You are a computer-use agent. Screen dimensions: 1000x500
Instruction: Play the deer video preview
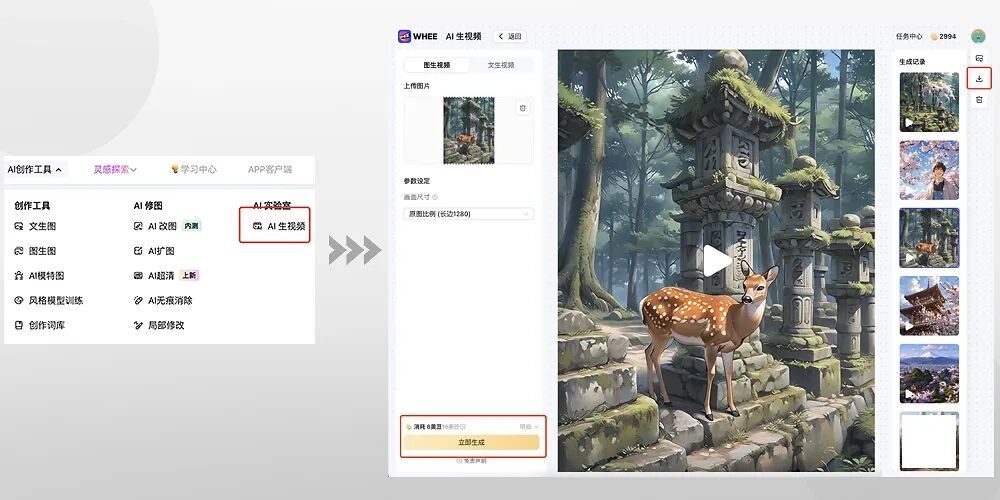(715, 261)
